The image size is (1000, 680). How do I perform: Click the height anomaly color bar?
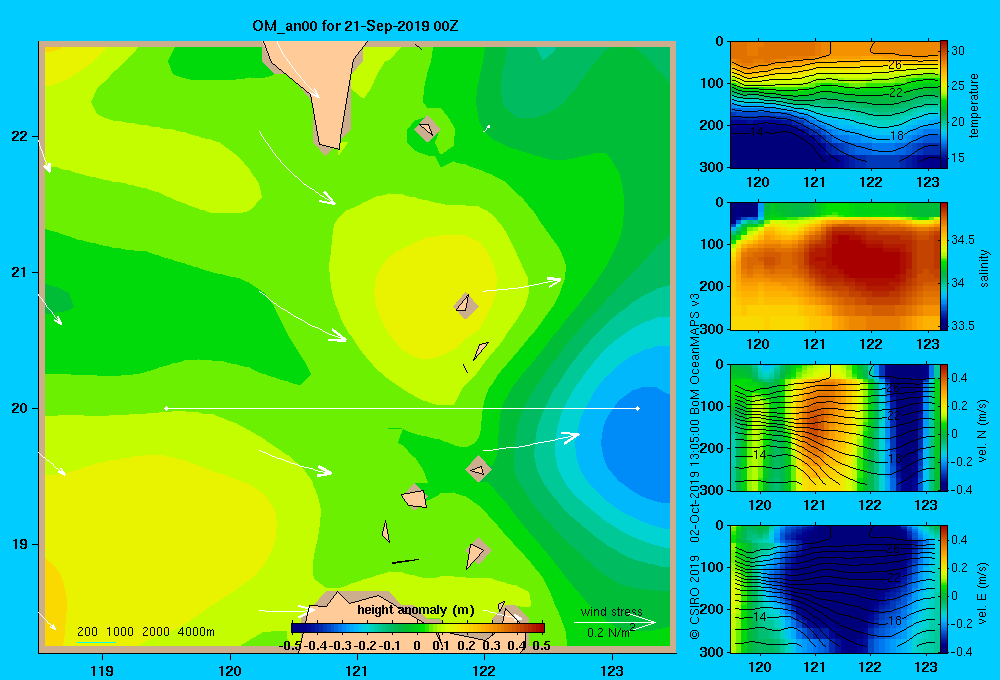pyautogui.click(x=418, y=628)
